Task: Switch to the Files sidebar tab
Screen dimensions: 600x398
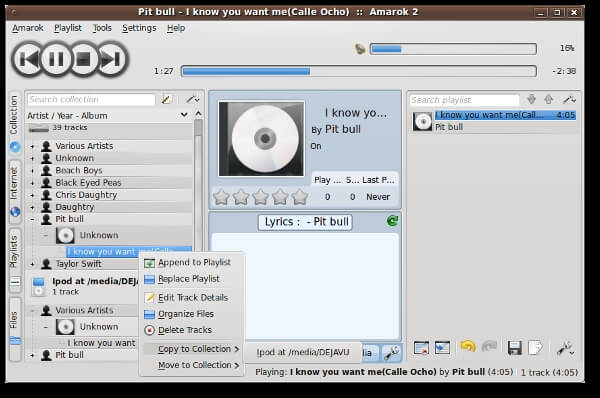Action: pos(15,328)
